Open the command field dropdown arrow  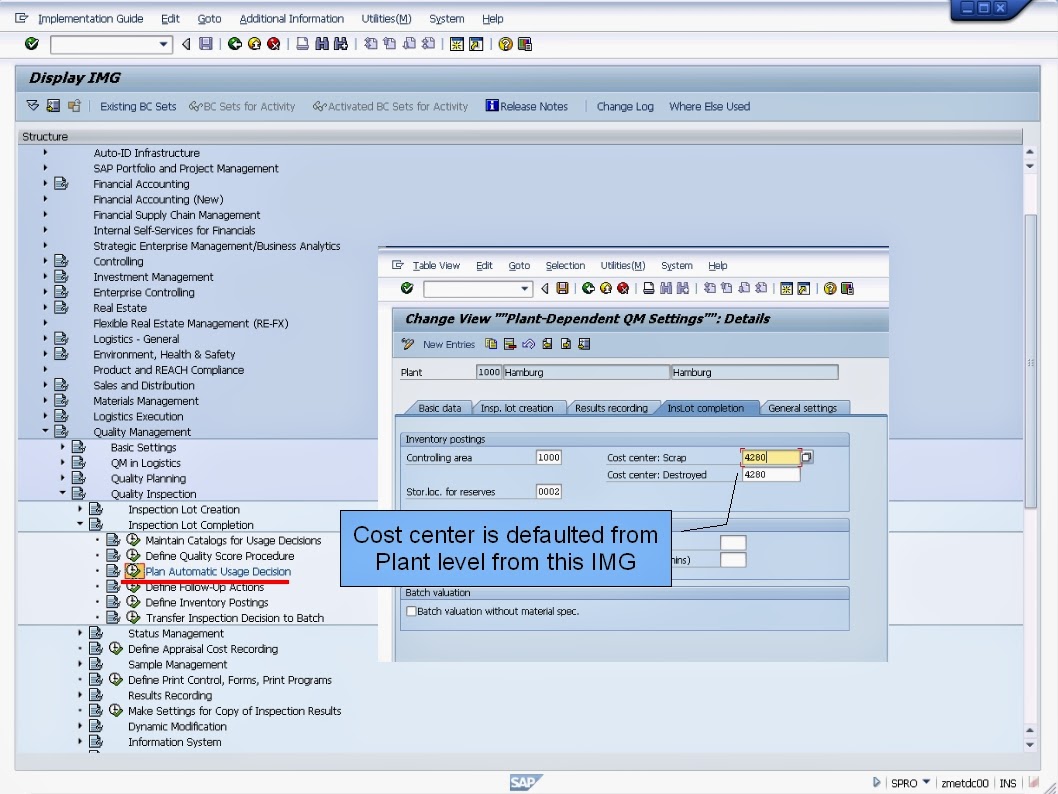163,43
